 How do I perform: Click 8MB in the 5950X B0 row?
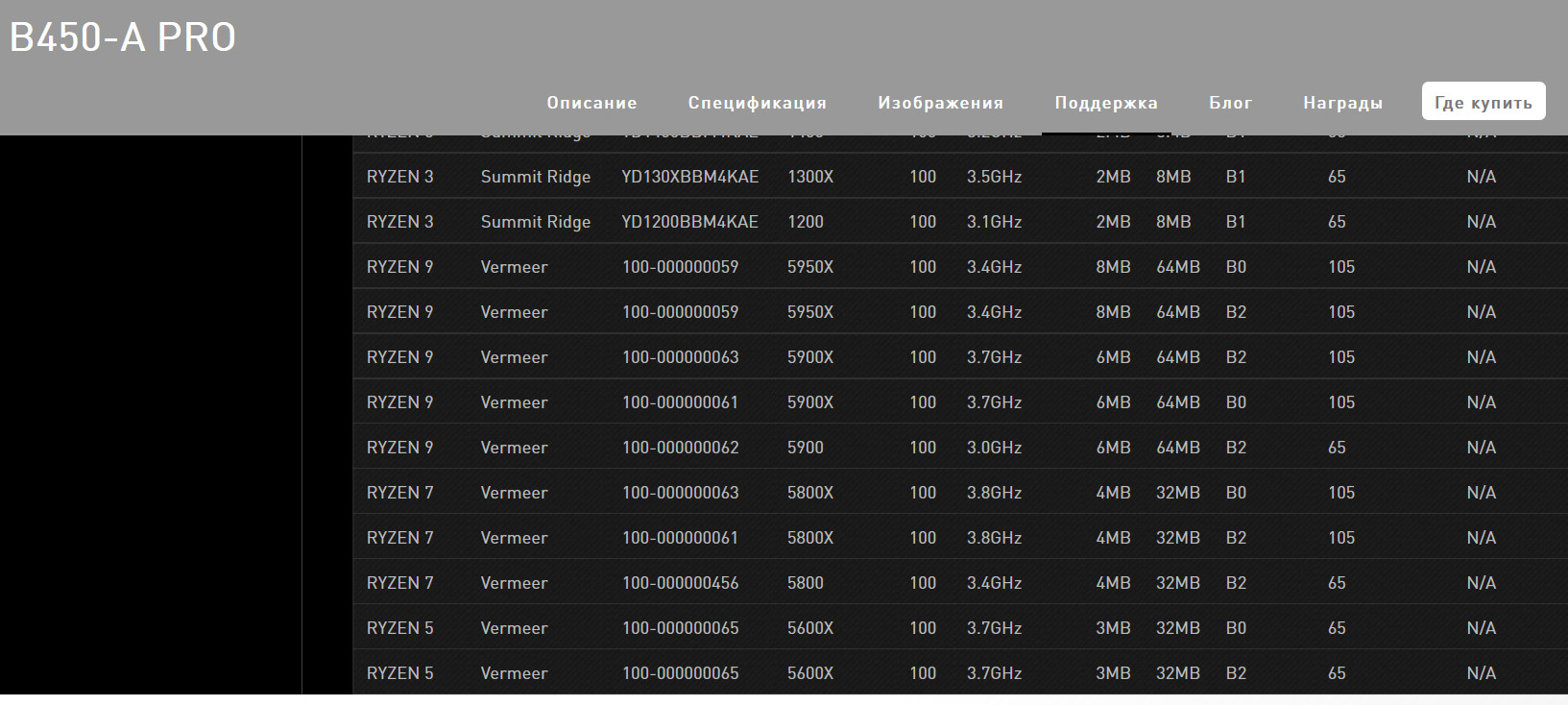click(x=1113, y=267)
